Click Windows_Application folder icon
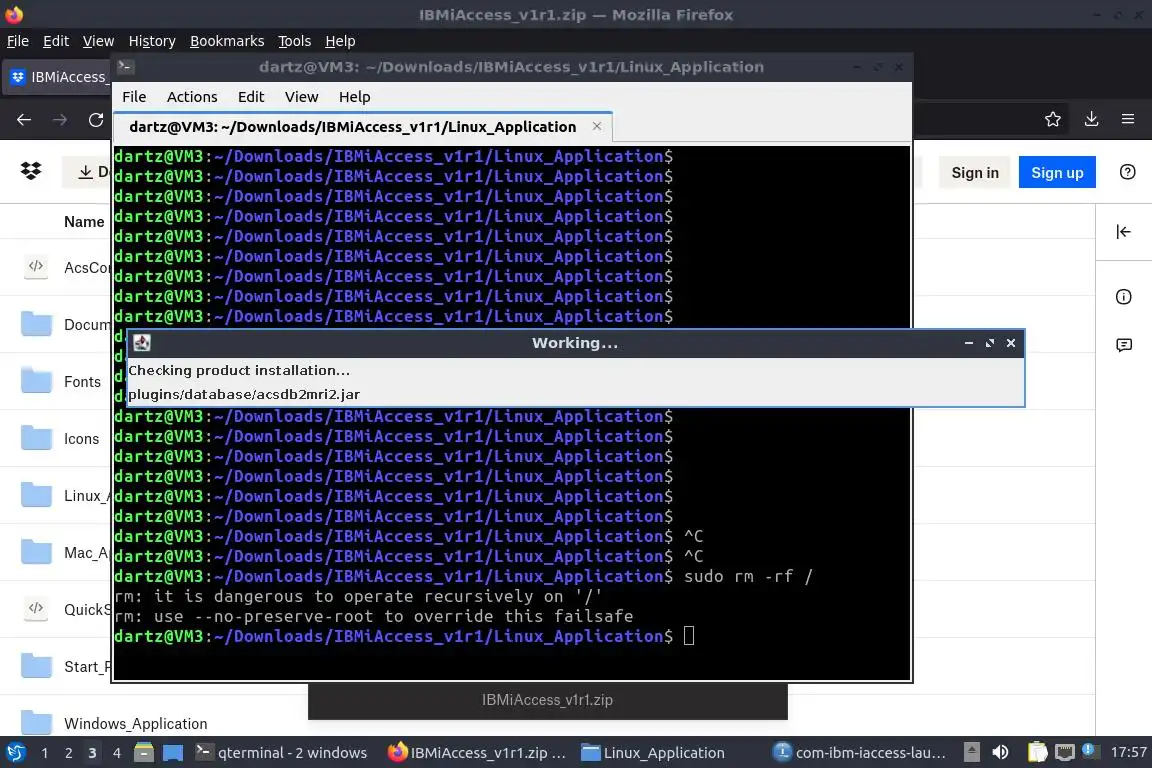The width and height of the screenshot is (1152, 768). (x=36, y=722)
